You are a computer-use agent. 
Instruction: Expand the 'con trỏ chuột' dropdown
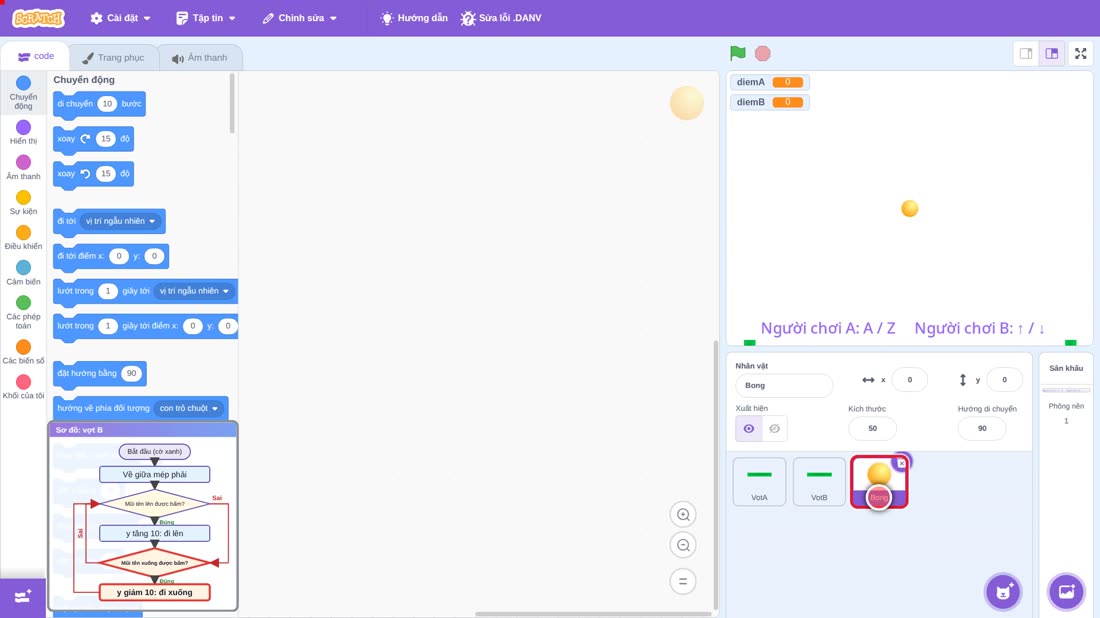[x=189, y=408]
